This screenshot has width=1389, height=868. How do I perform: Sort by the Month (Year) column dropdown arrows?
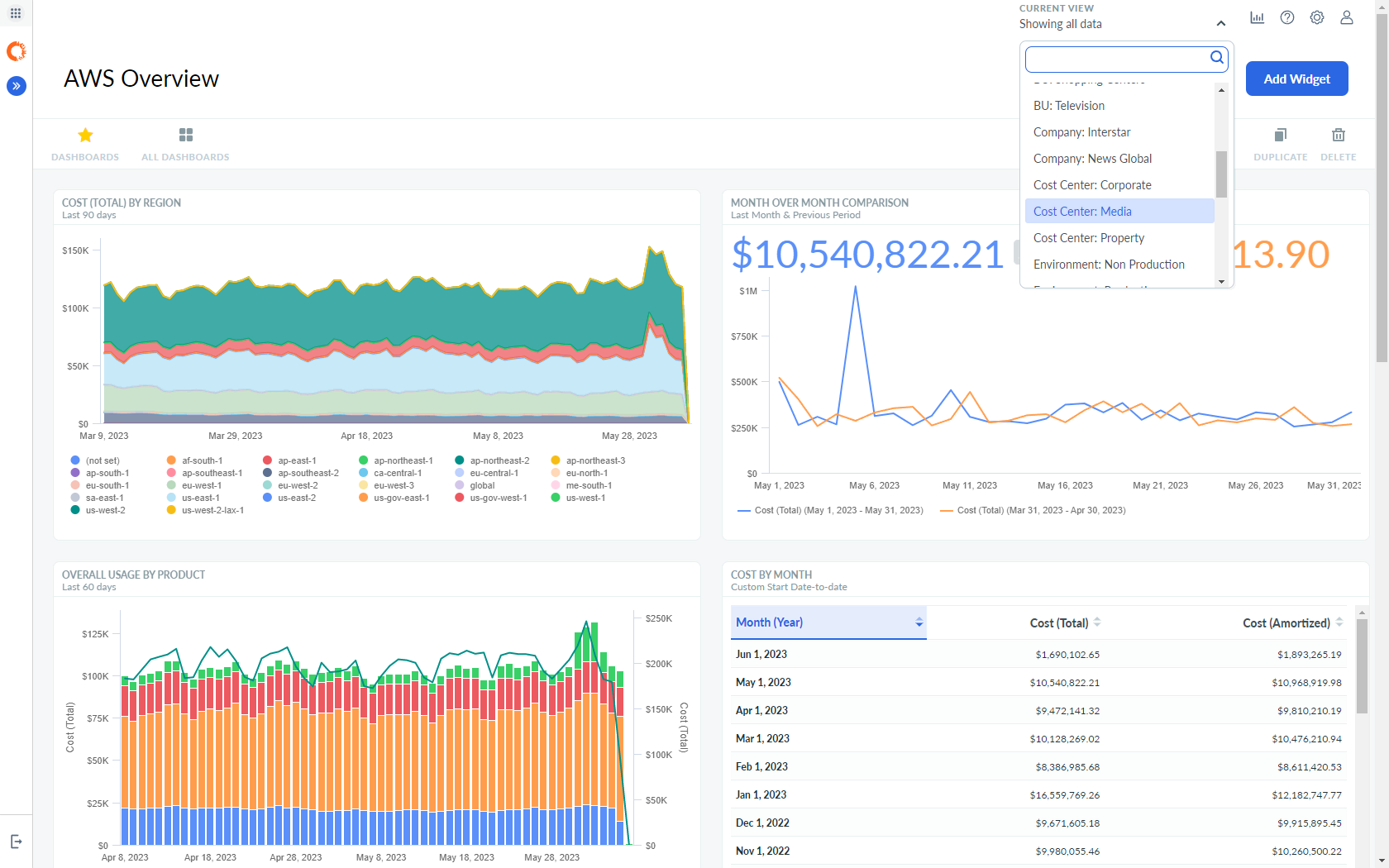[x=919, y=622]
